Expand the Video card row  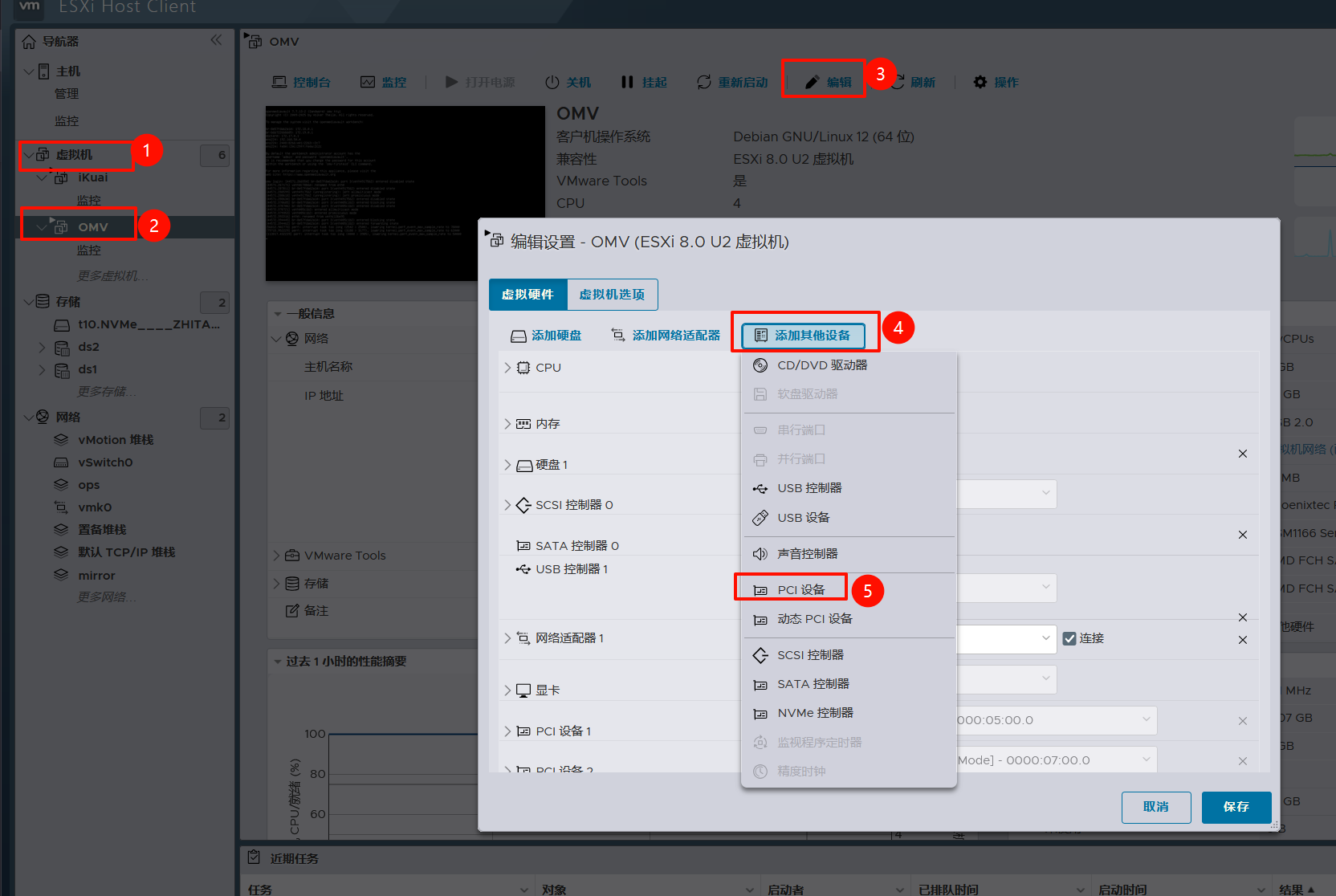pos(507,690)
